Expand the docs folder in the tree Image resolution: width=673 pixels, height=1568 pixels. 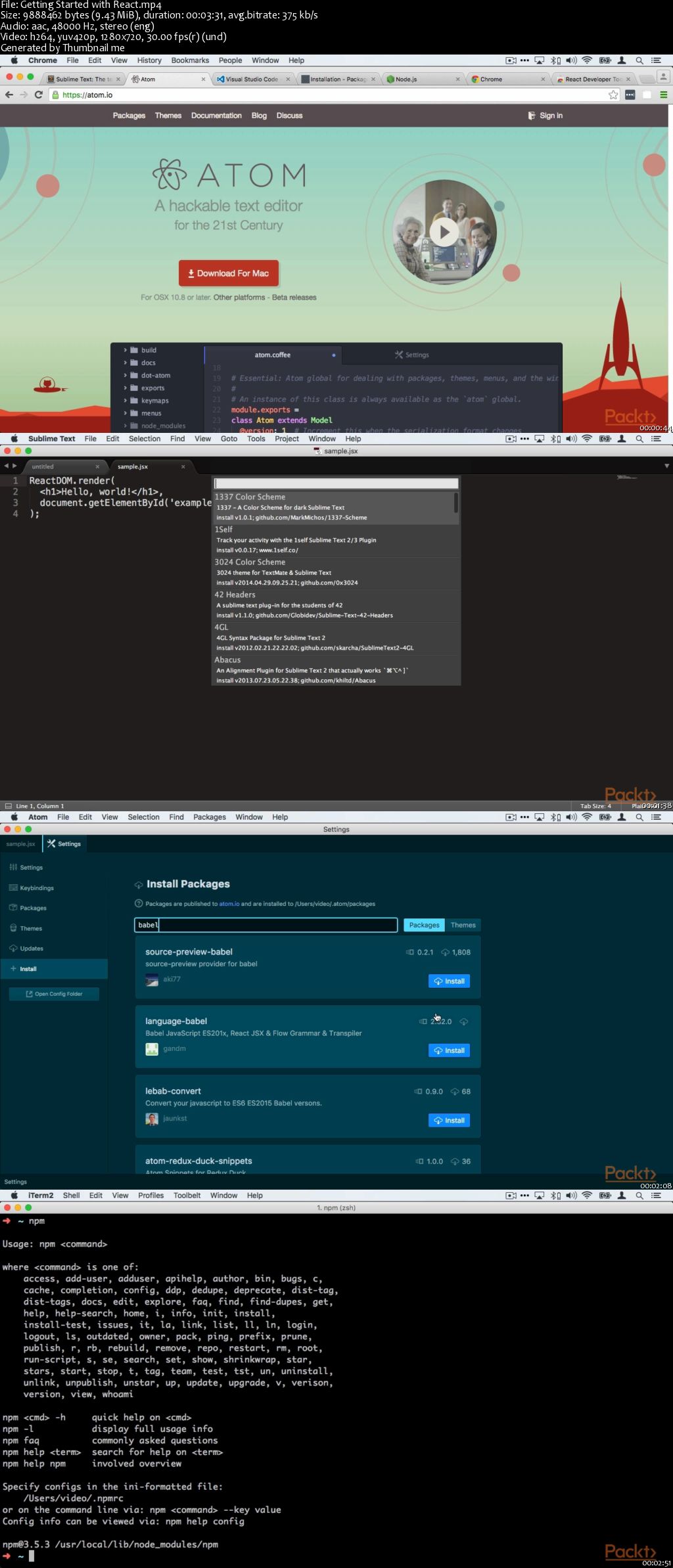(x=148, y=363)
